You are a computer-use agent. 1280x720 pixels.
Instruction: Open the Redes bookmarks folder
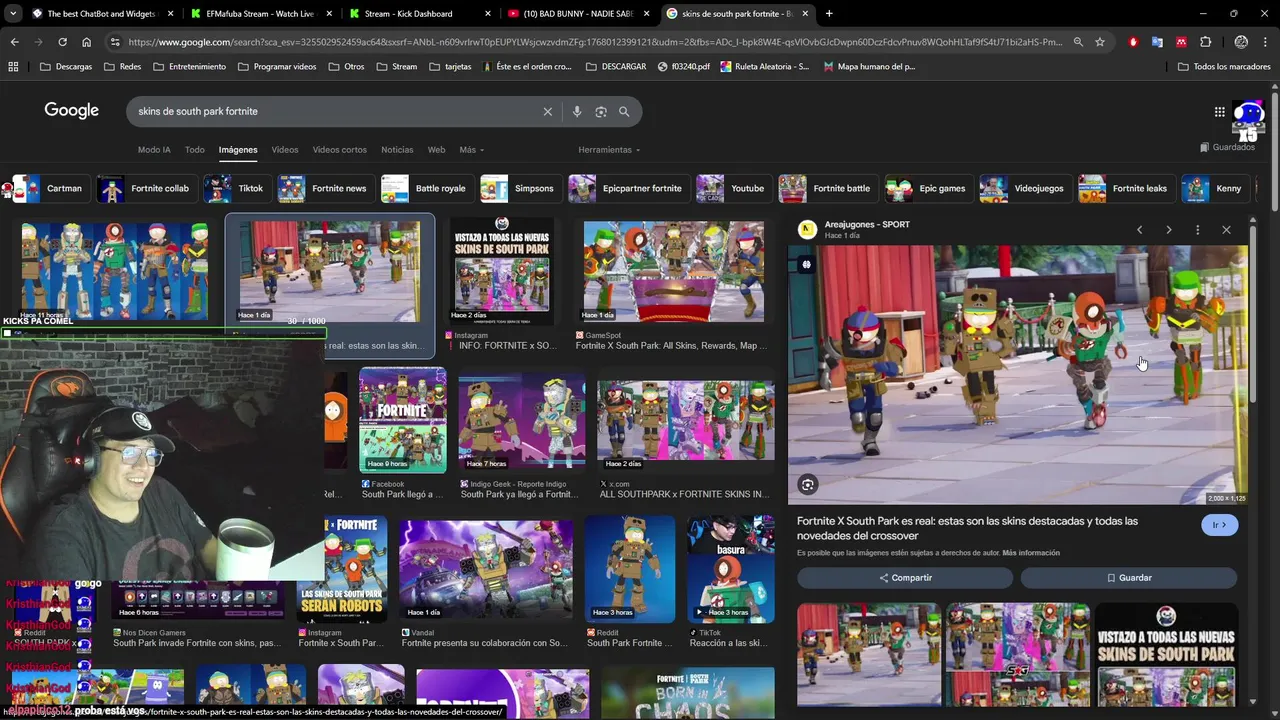pos(122,67)
